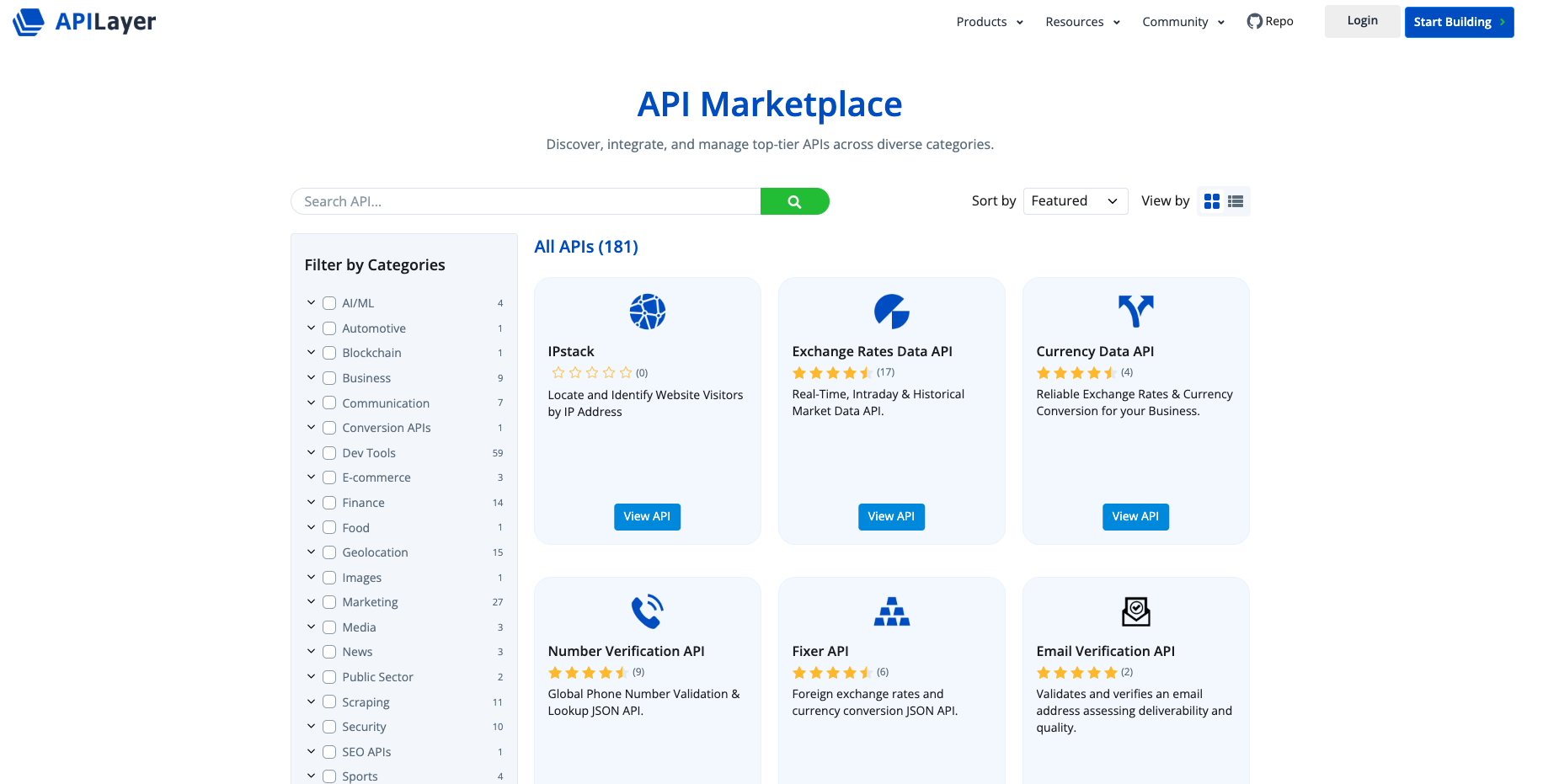Image resolution: width=1543 pixels, height=784 pixels.
Task: Click the Fixer API star rating
Action: (x=832, y=672)
